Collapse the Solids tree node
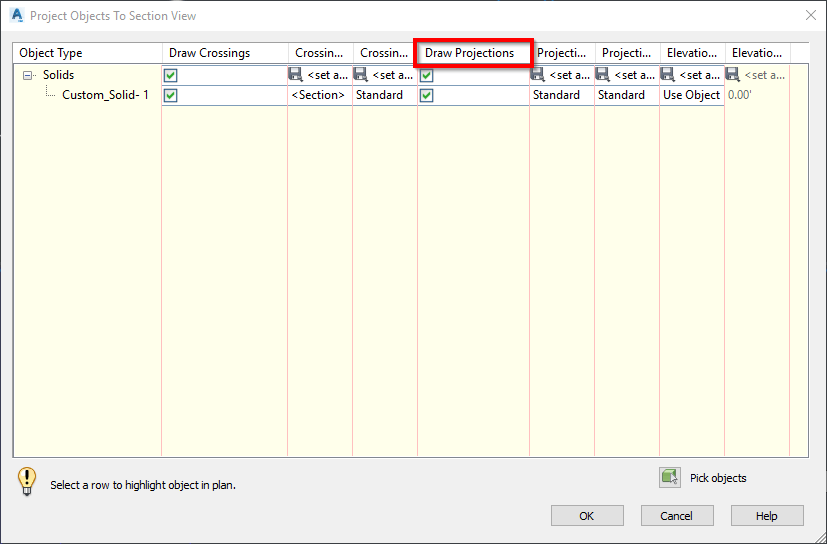 pos(27,75)
